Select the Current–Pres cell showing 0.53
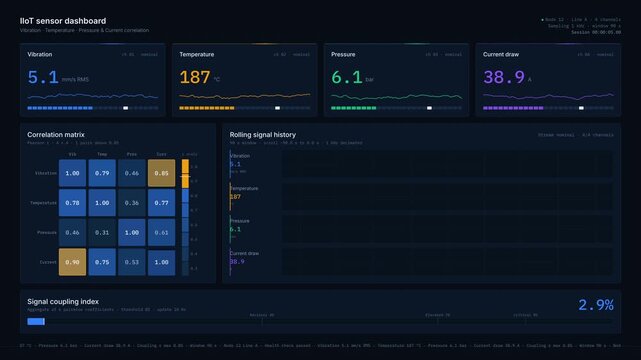This screenshot has width=641, height=360. tap(132, 262)
